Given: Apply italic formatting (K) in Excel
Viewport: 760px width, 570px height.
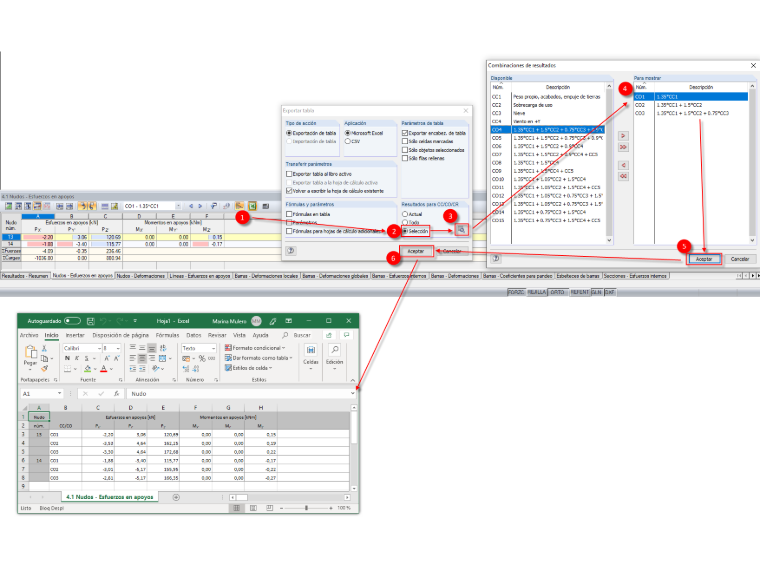Looking at the screenshot, I should tap(77, 358).
